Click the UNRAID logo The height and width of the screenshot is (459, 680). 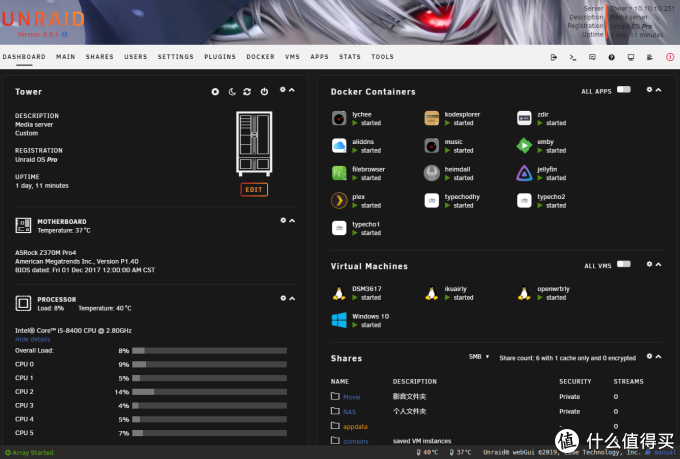coord(42,19)
